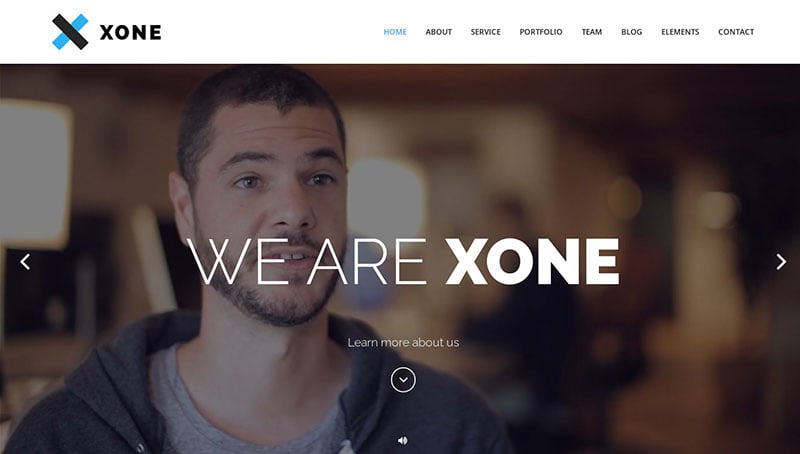Click the XONE X-shaped logo icon
The image size is (800, 454).
click(70, 32)
